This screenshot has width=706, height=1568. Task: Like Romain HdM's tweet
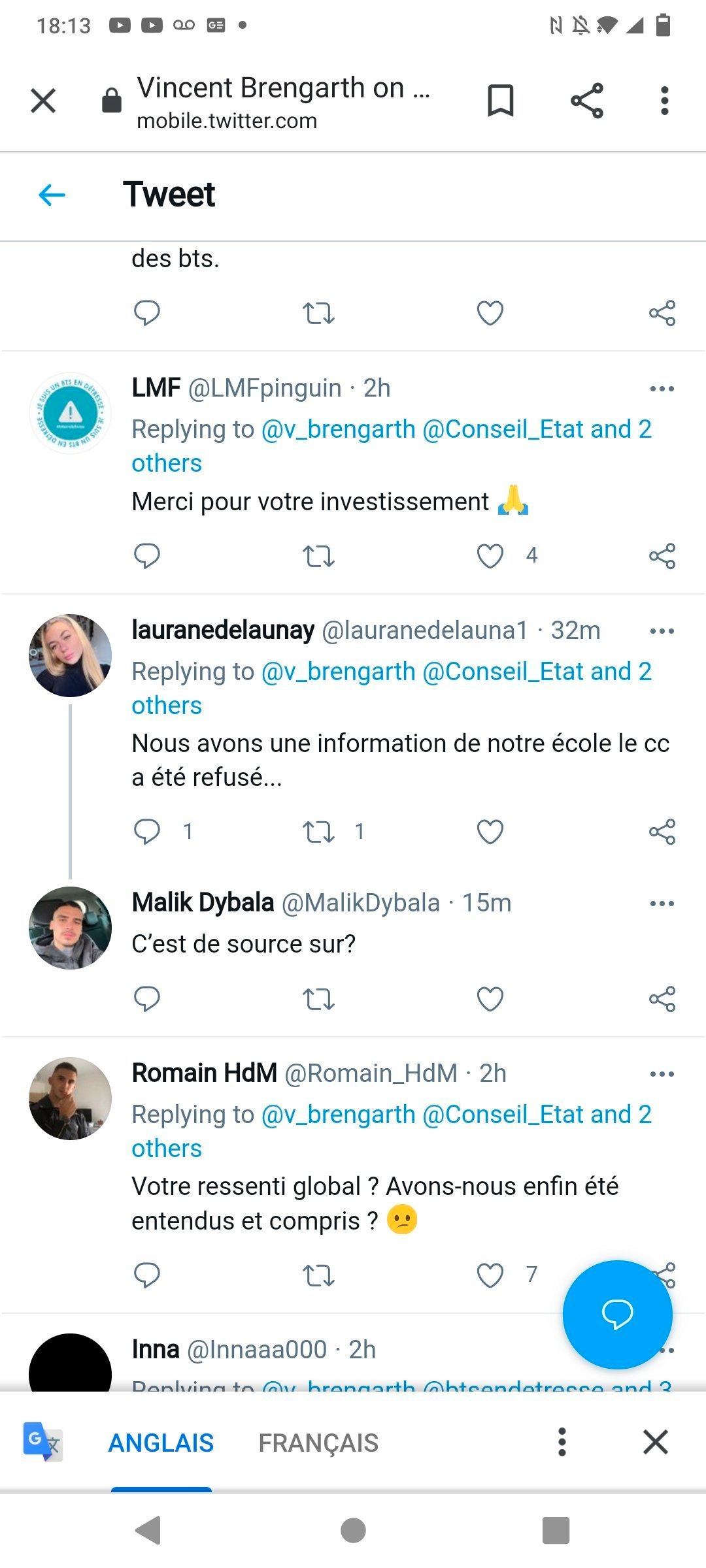[490, 1275]
